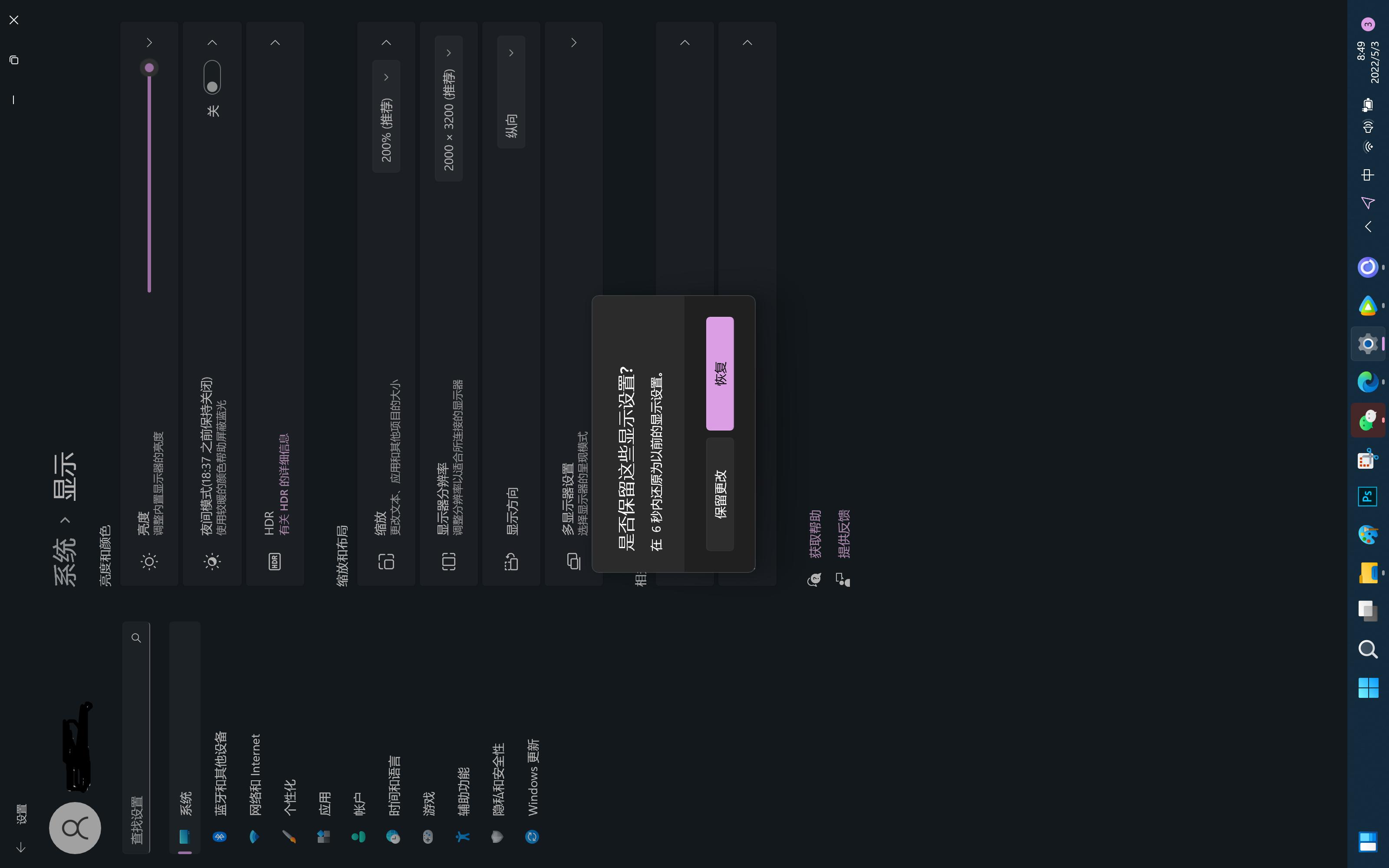The width and height of the screenshot is (1389, 868).
Task: Open Photoshop from the taskbar
Action: point(1368,496)
